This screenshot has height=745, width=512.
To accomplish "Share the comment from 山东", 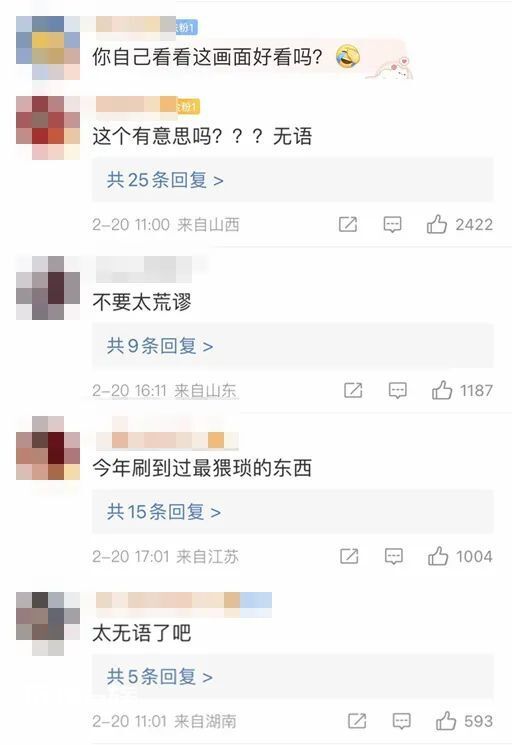I will pyautogui.click(x=353, y=391).
